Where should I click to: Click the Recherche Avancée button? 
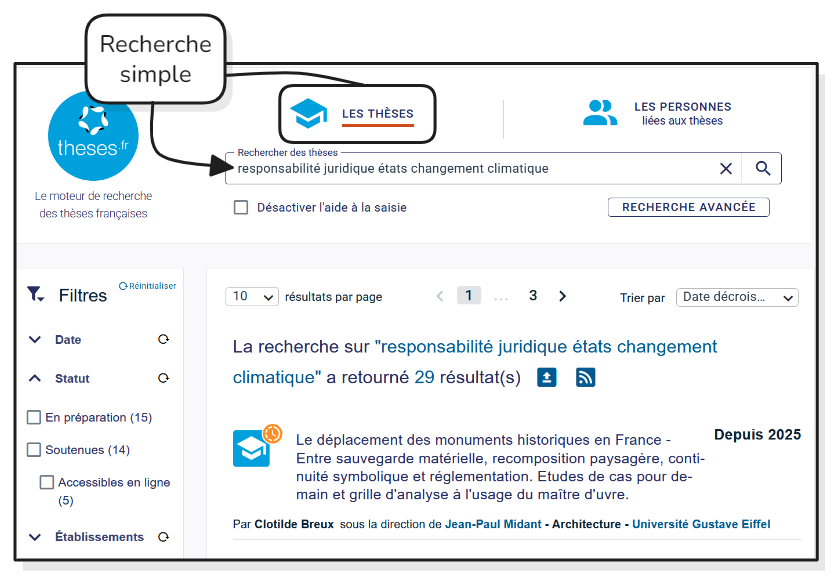pos(688,207)
